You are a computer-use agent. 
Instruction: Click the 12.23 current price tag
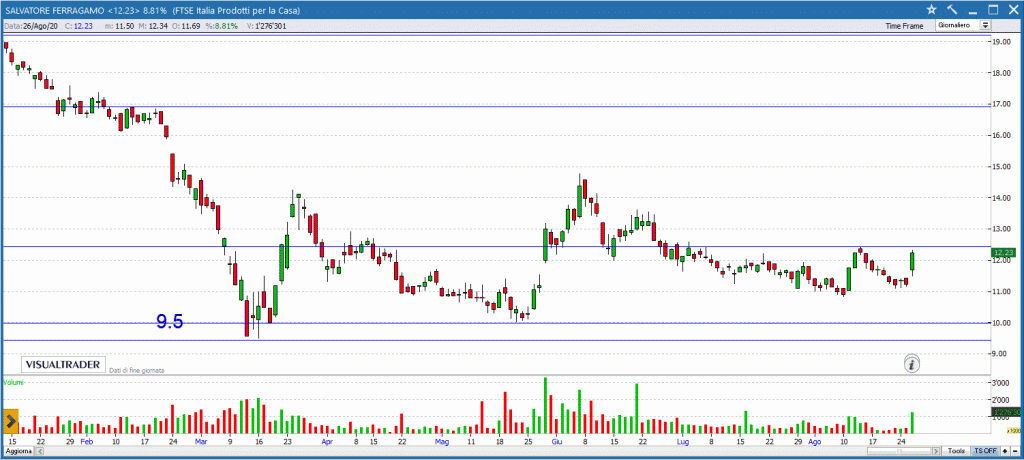pos(1002,252)
